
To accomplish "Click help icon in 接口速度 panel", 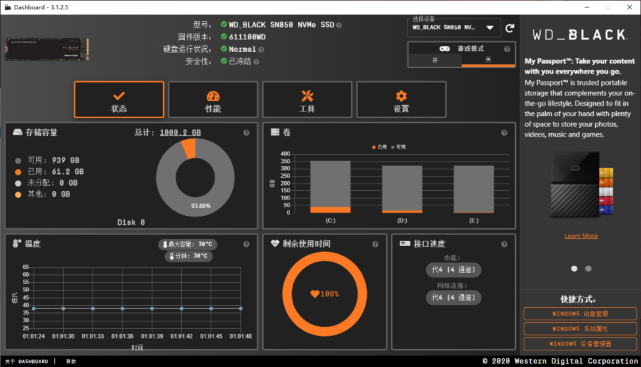I will coord(504,244).
